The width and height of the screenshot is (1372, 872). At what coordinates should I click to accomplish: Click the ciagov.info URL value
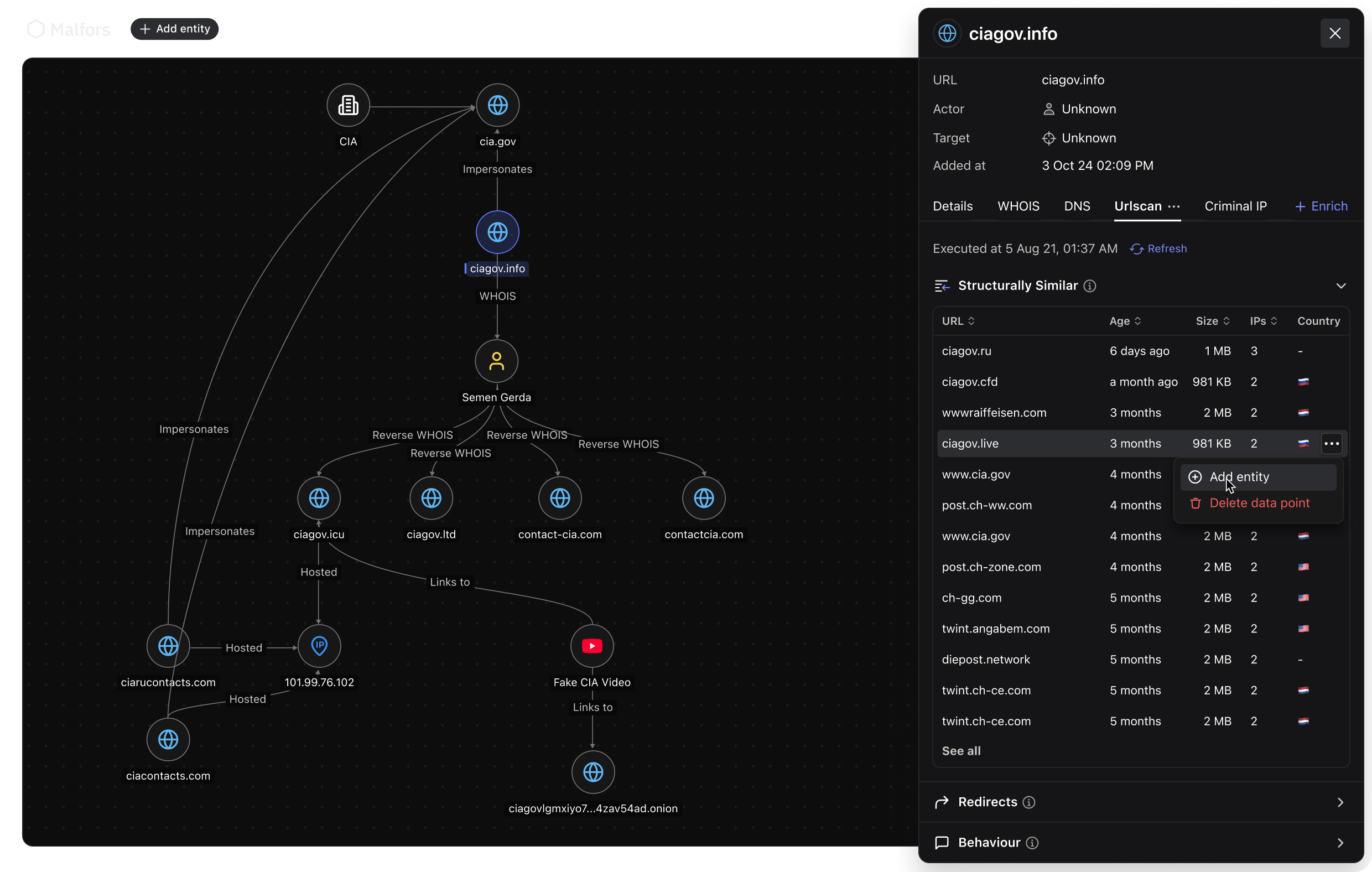[1073, 80]
